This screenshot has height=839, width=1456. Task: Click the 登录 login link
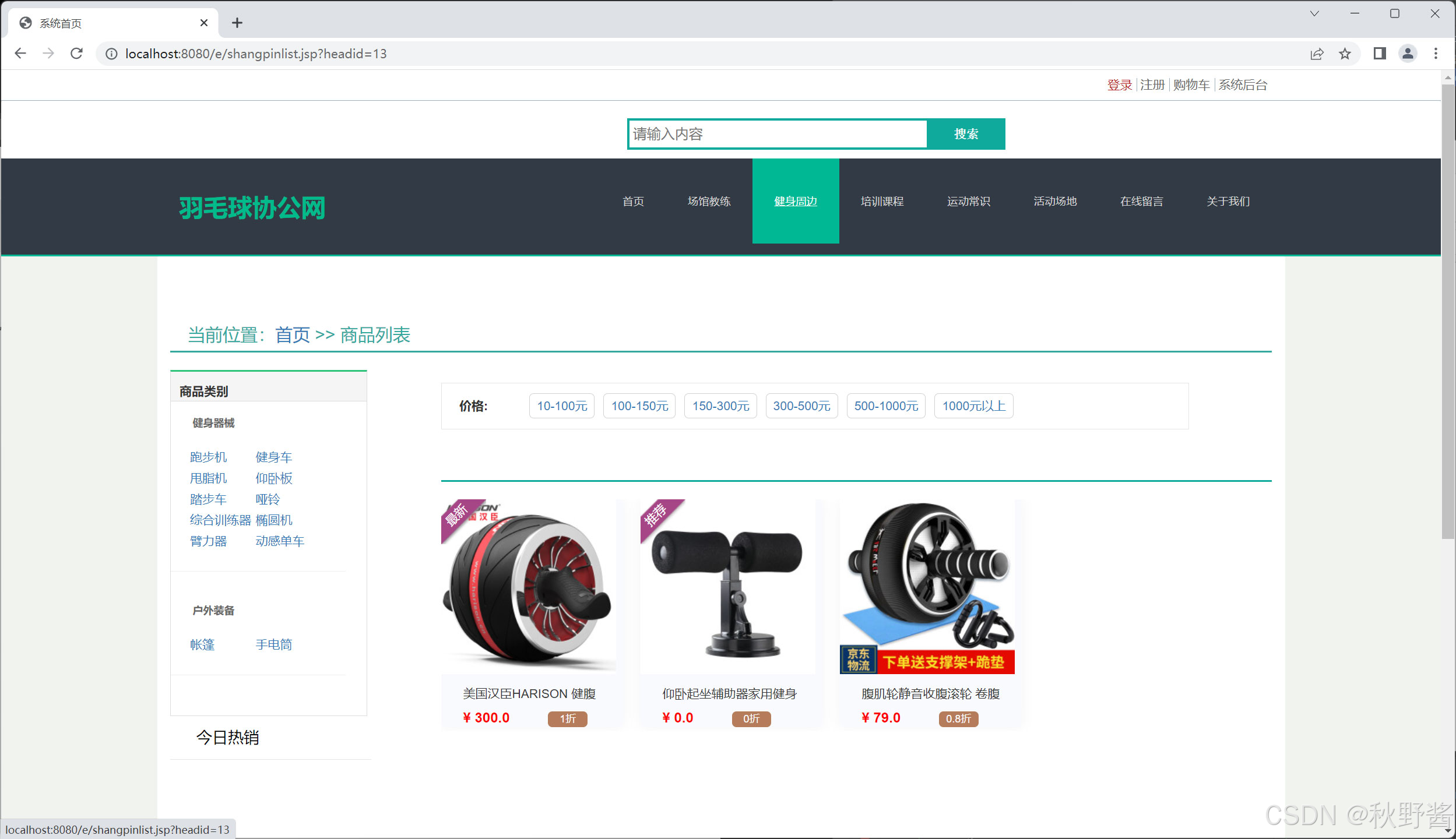(x=1119, y=85)
